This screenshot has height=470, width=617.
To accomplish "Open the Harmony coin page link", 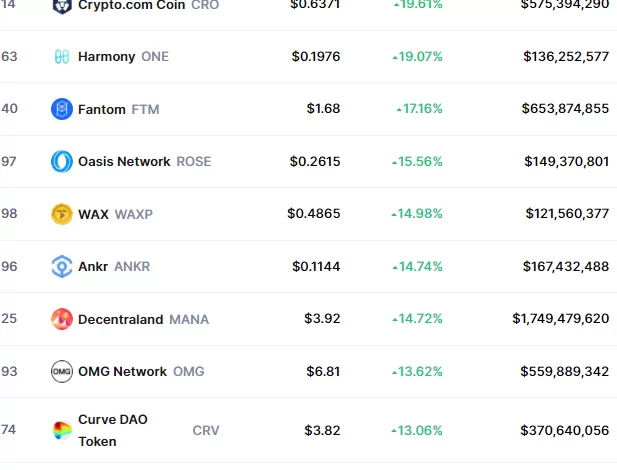I will (x=106, y=57).
